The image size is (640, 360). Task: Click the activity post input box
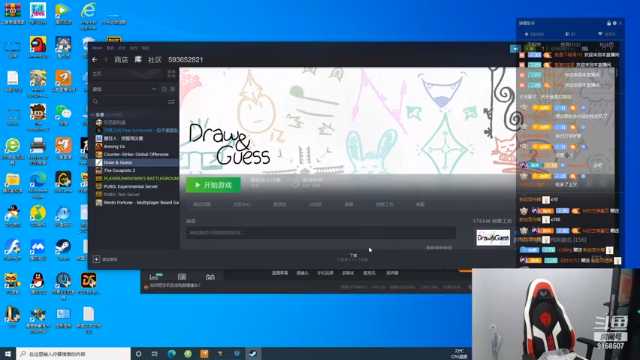[321, 233]
